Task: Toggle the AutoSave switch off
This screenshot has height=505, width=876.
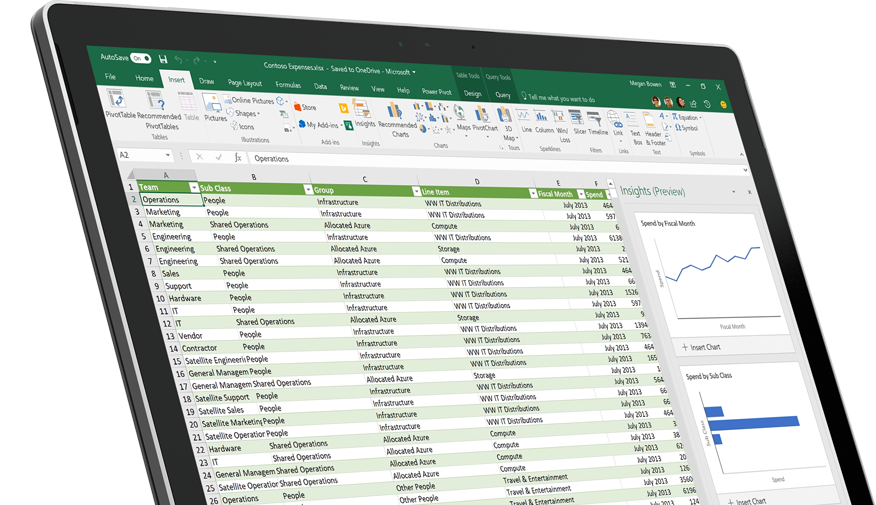Action: [140, 58]
